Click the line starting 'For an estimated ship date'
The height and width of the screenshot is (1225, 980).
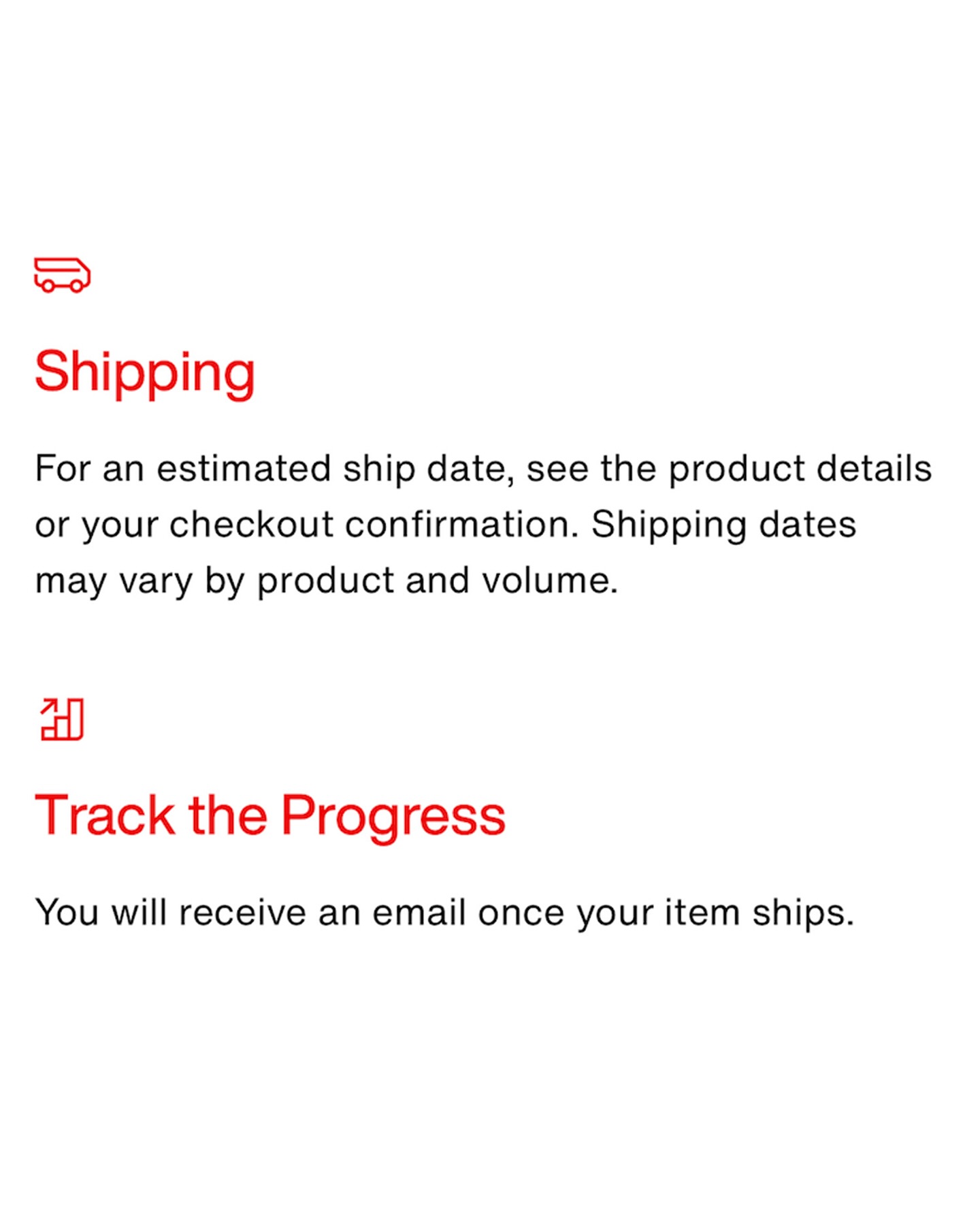pyautogui.click(x=483, y=469)
